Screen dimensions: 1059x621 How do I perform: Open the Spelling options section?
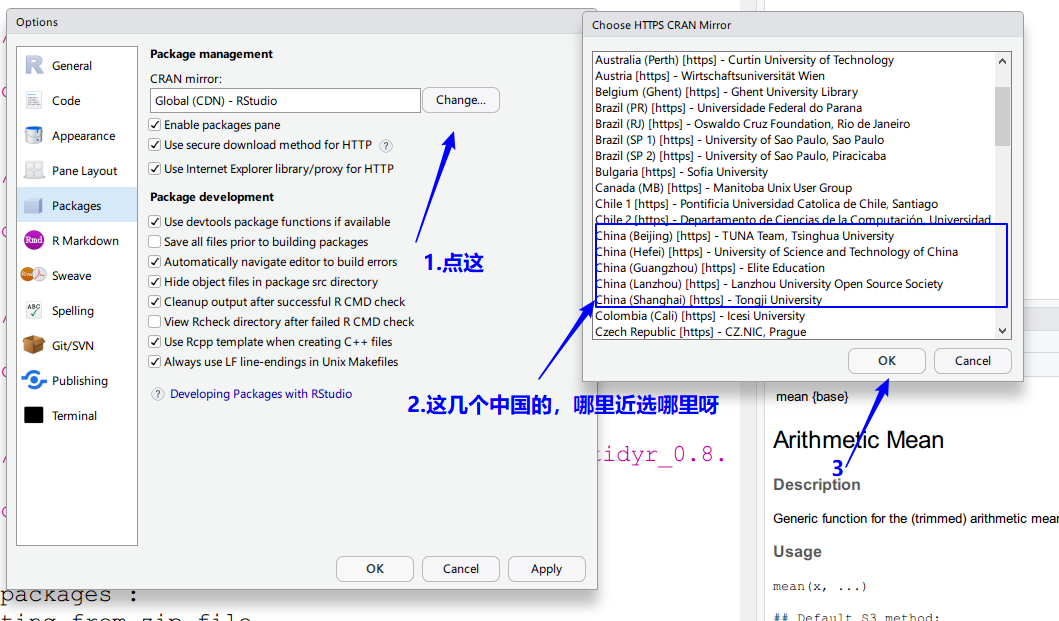tap(77, 311)
